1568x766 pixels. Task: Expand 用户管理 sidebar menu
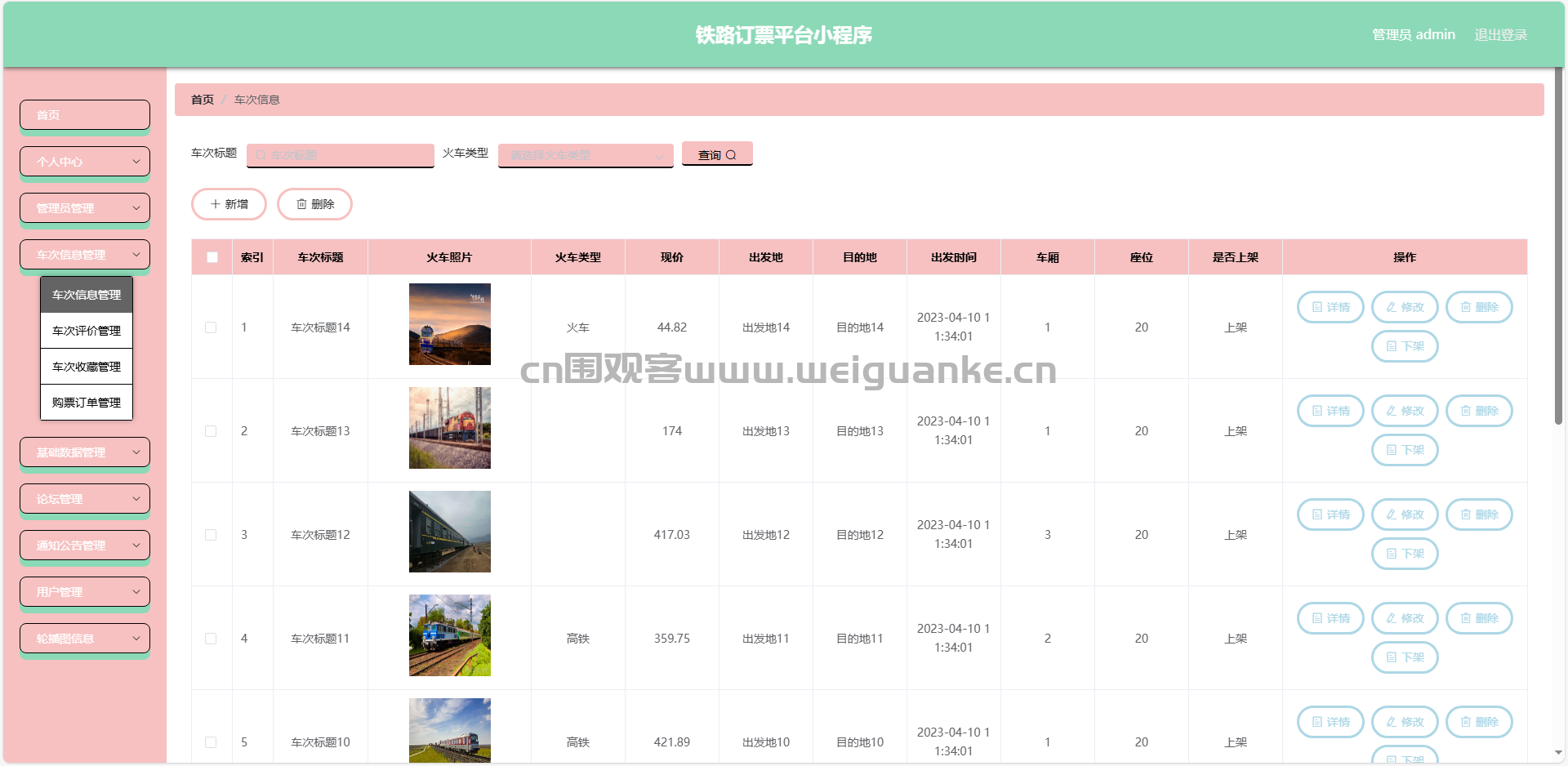85,592
